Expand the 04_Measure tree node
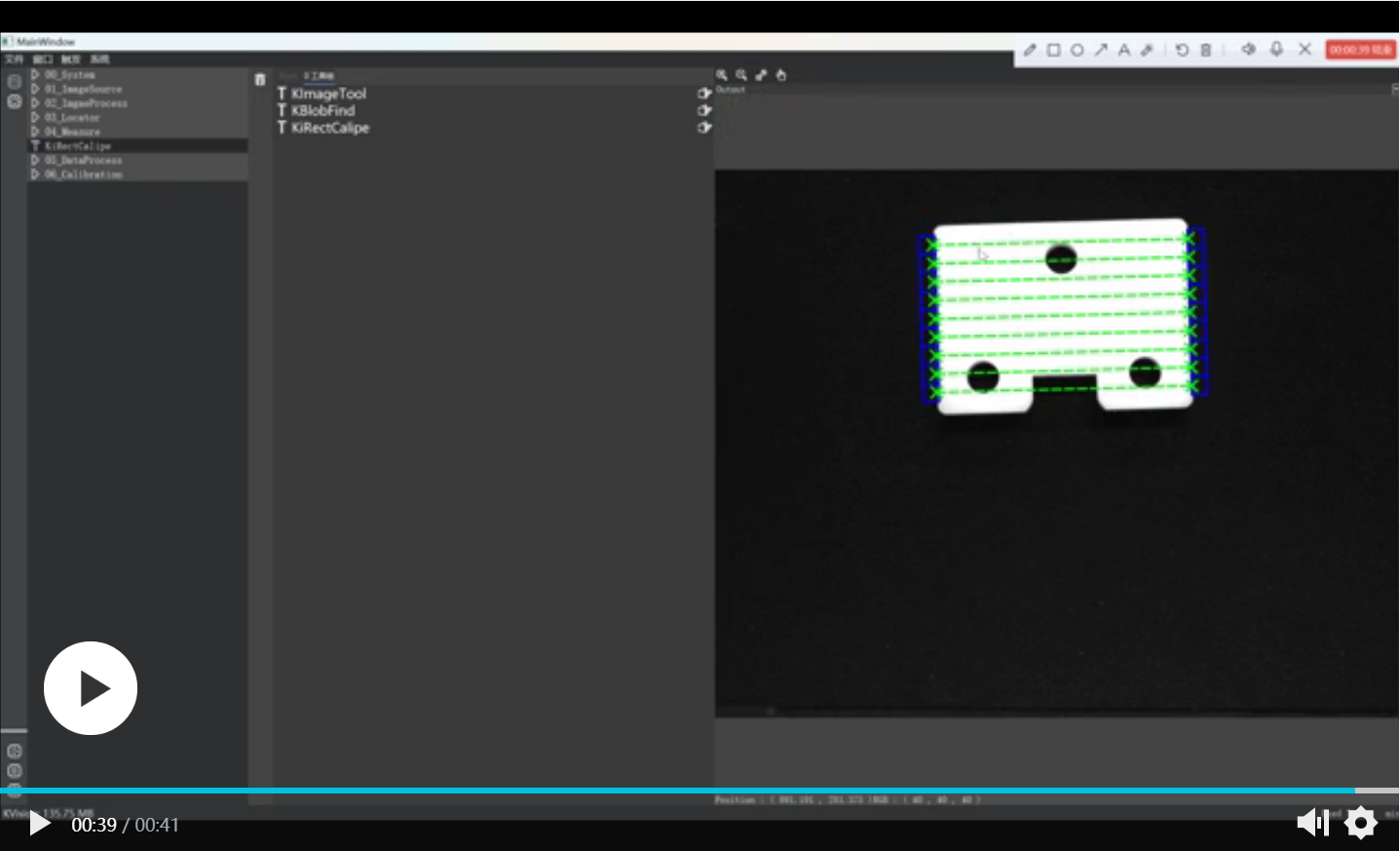This screenshot has width=1400, height=851. (x=35, y=131)
